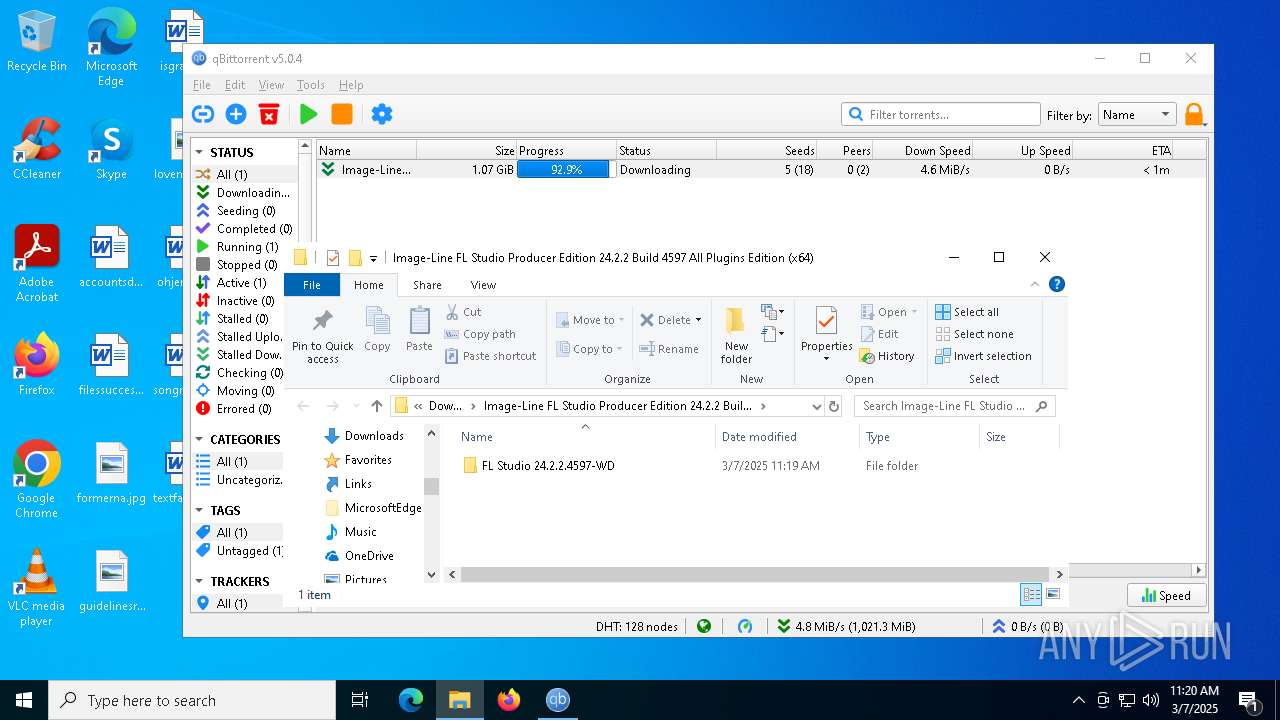
Task: Click Cut in the Clipboard group
Action: pos(463,312)
